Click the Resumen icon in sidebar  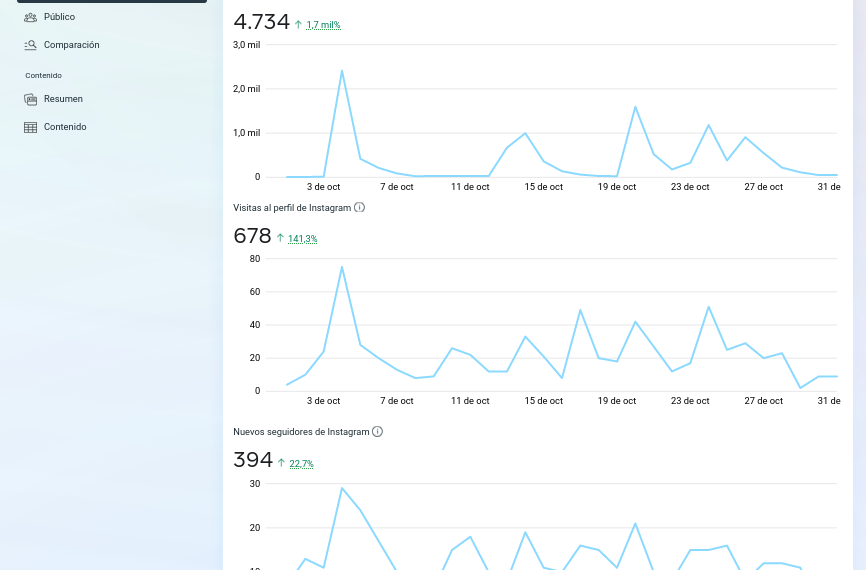click(30, 99)
